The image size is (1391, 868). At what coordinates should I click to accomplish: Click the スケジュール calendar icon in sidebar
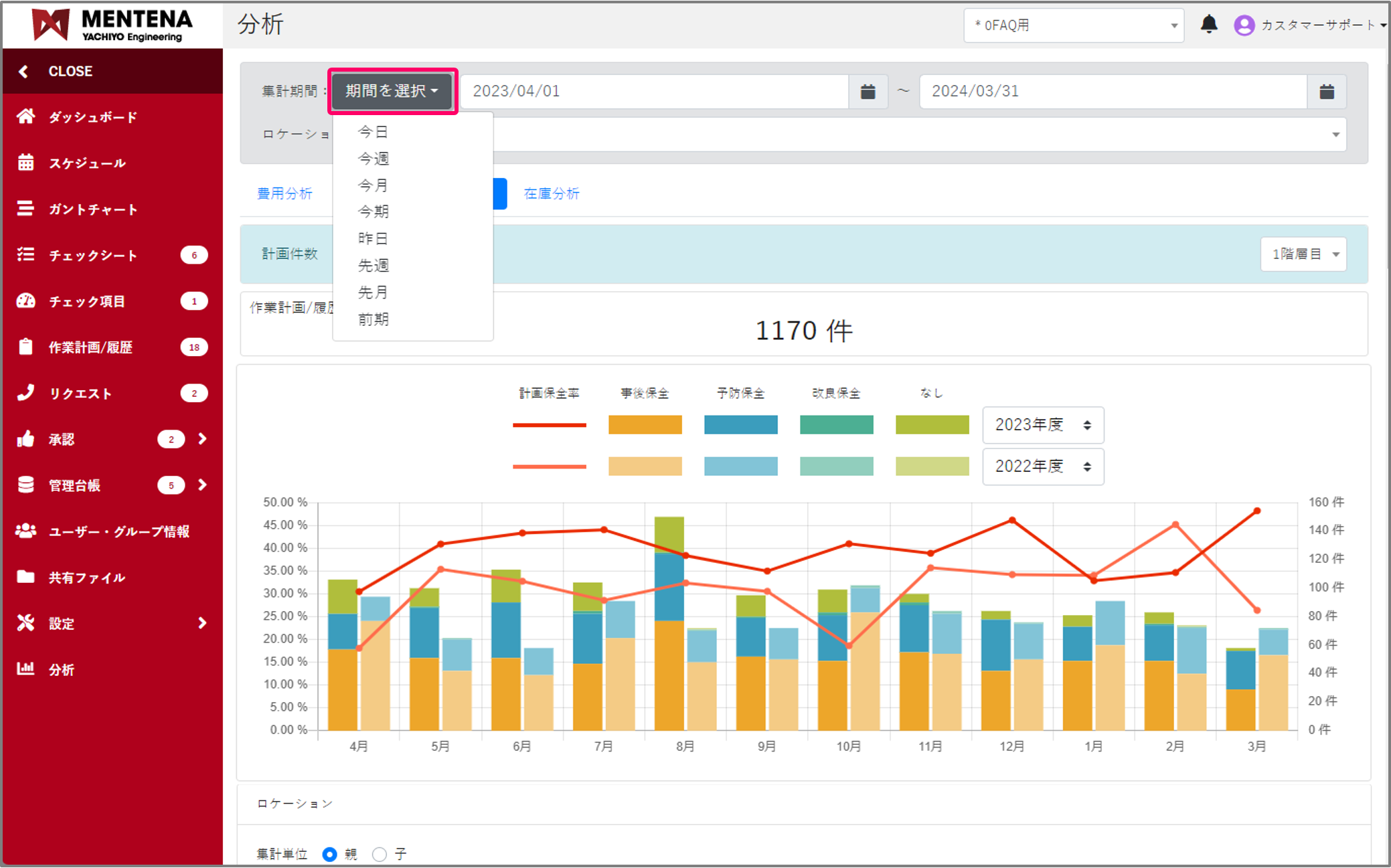click(x=25, y=163)
